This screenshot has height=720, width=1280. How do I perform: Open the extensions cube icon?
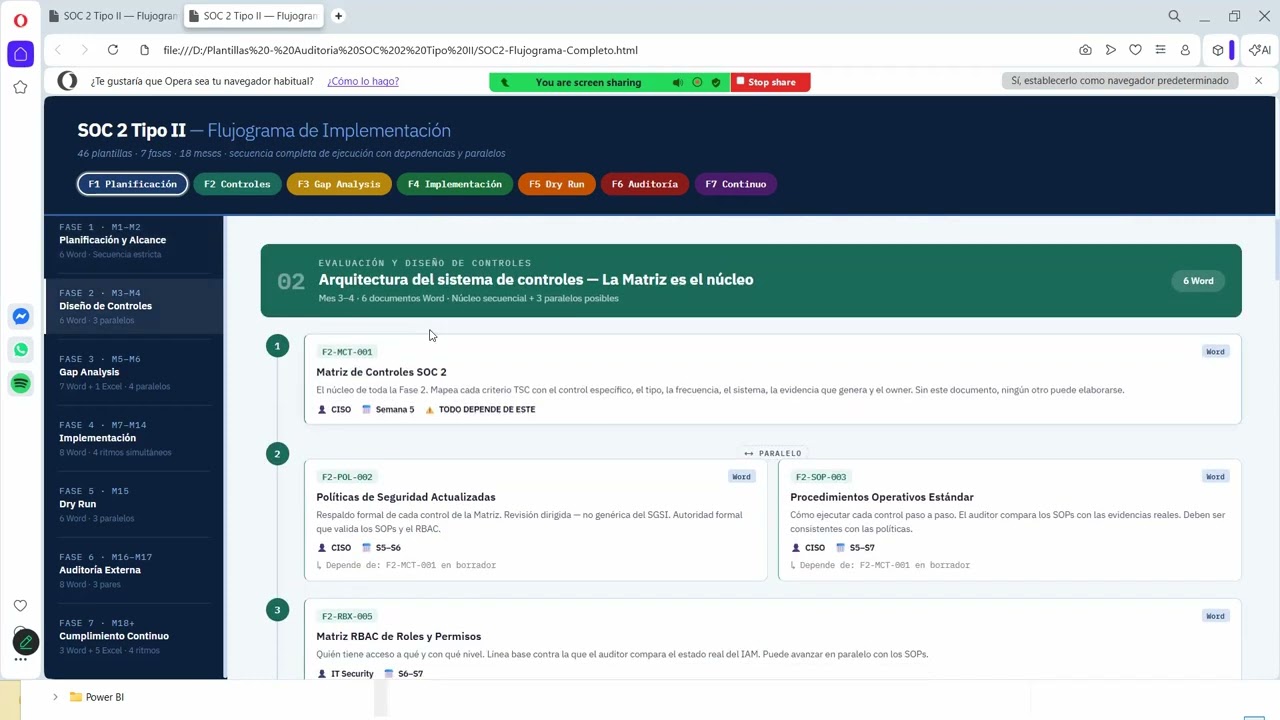coord(1217,50)
